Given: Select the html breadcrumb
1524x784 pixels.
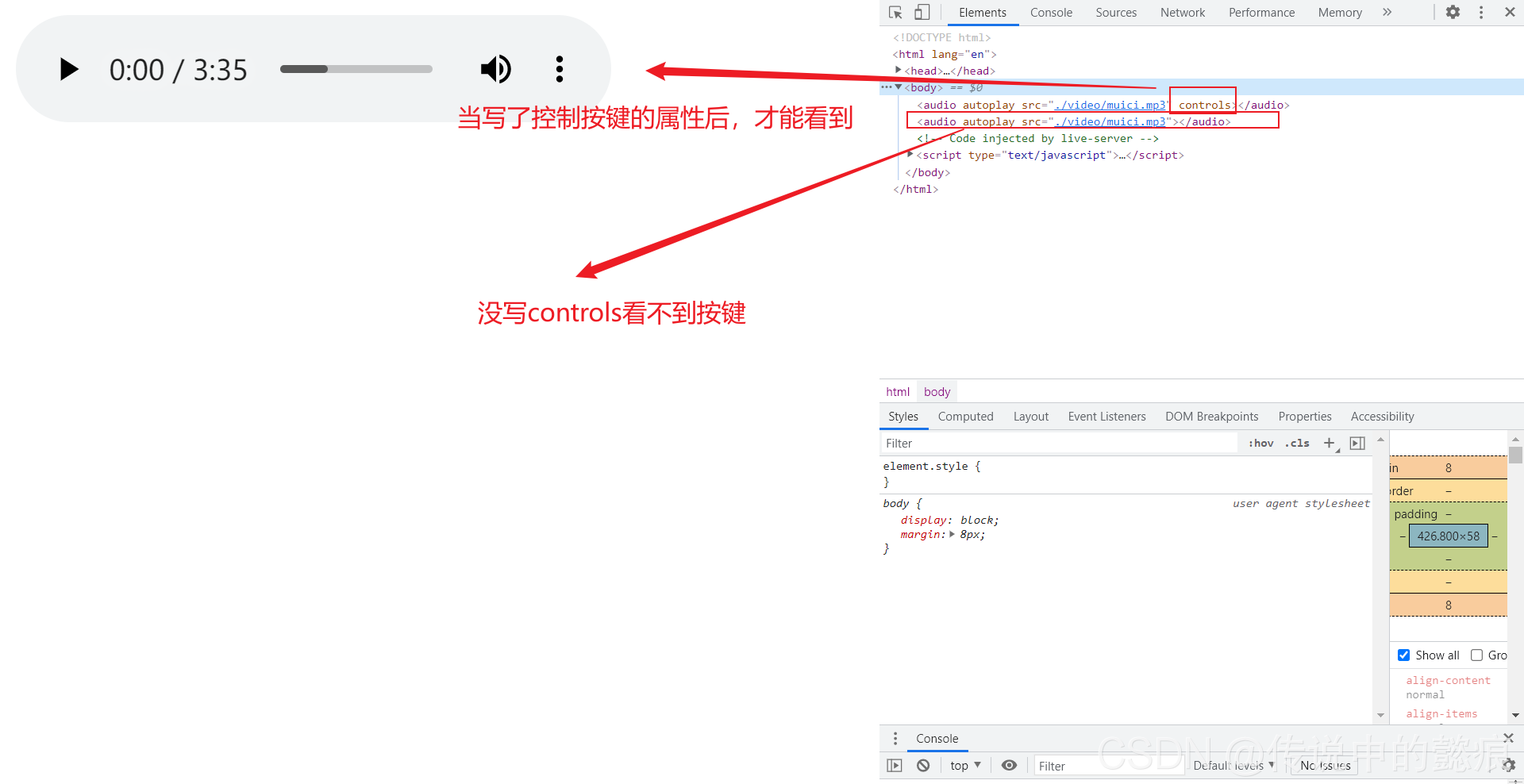Looking at the screenshot, I should pyautogui.click(x=898, y=392).
